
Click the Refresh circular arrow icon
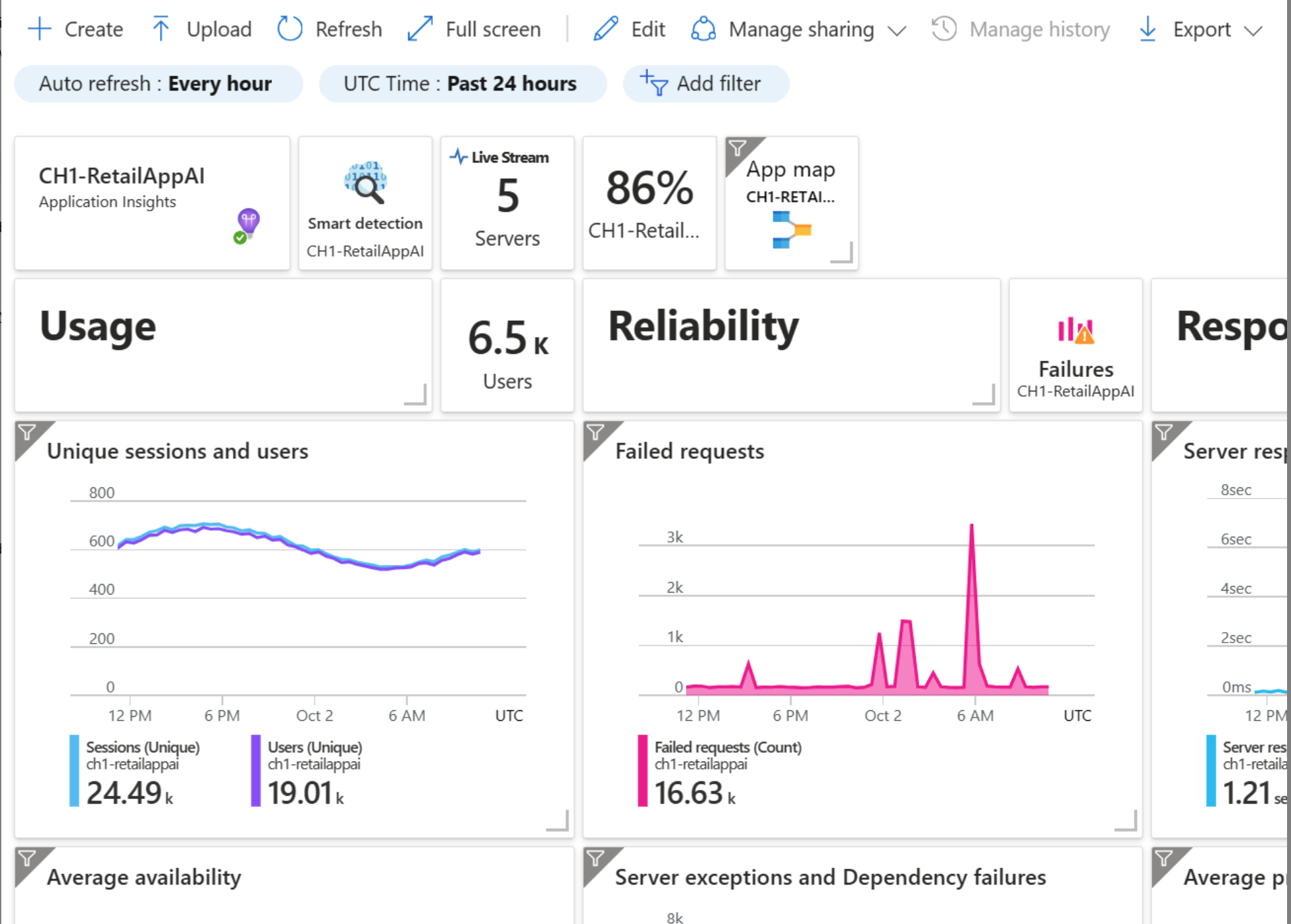pos(290,29)
